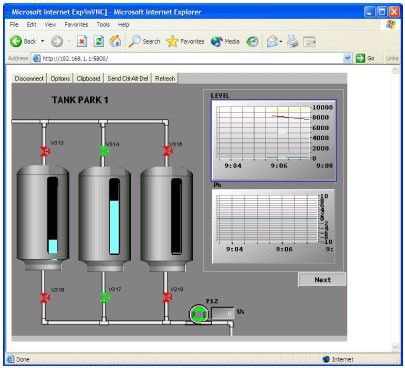Open the Favorites star toolbar button
The image size is (405, 368).
coord(185,41)
